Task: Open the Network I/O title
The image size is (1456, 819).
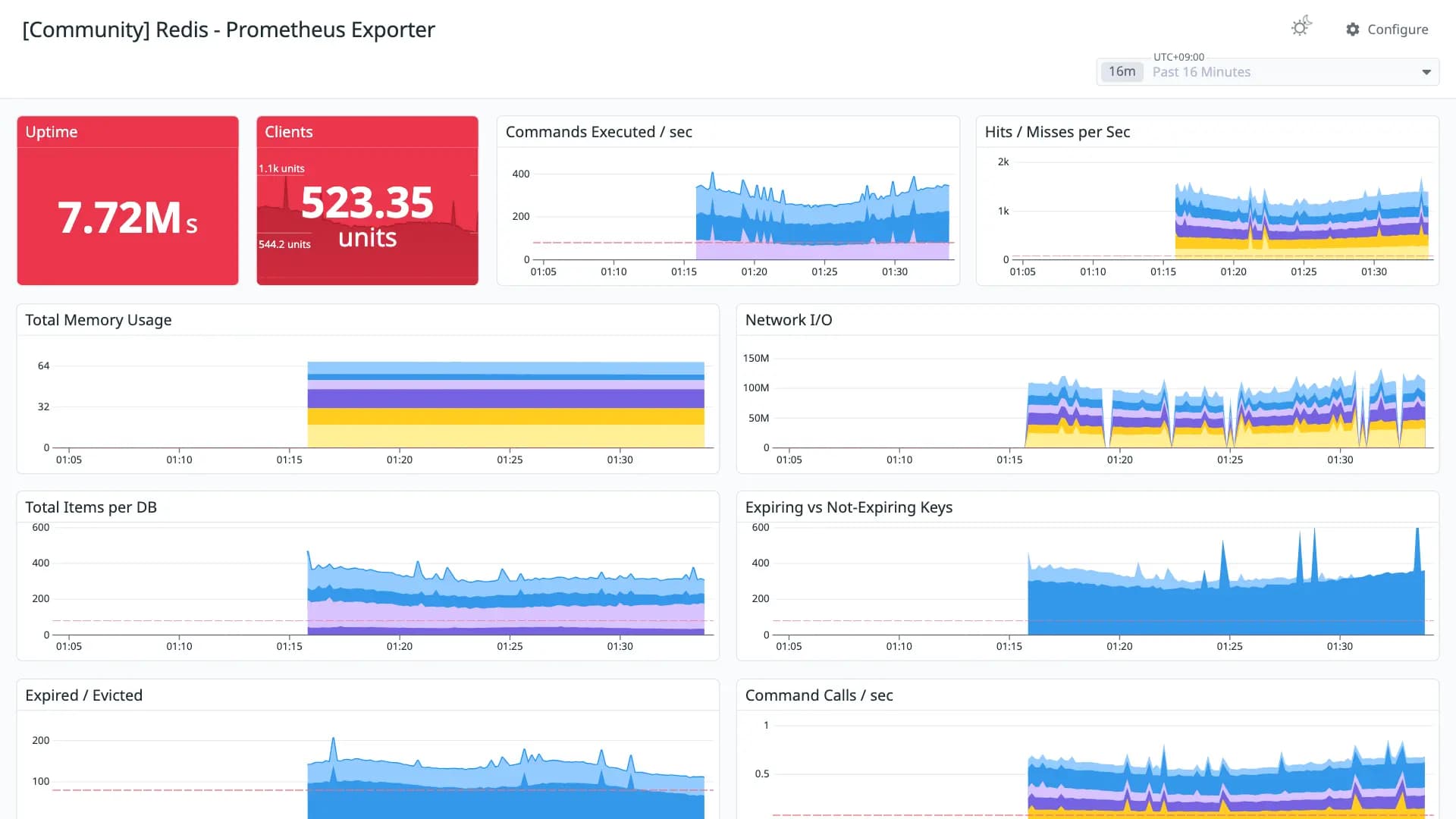Action: point(789,320)
